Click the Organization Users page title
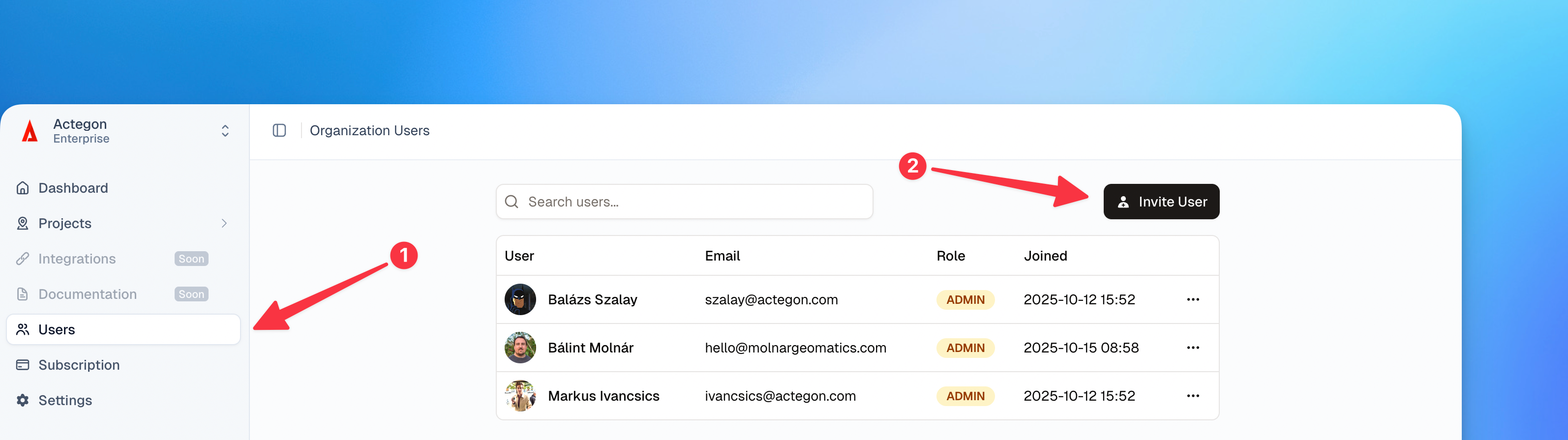 coord(369,130)
